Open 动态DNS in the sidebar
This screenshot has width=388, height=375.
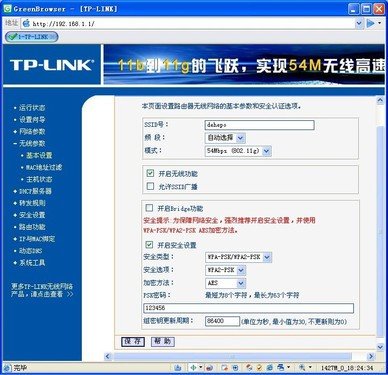pos(30,251)
